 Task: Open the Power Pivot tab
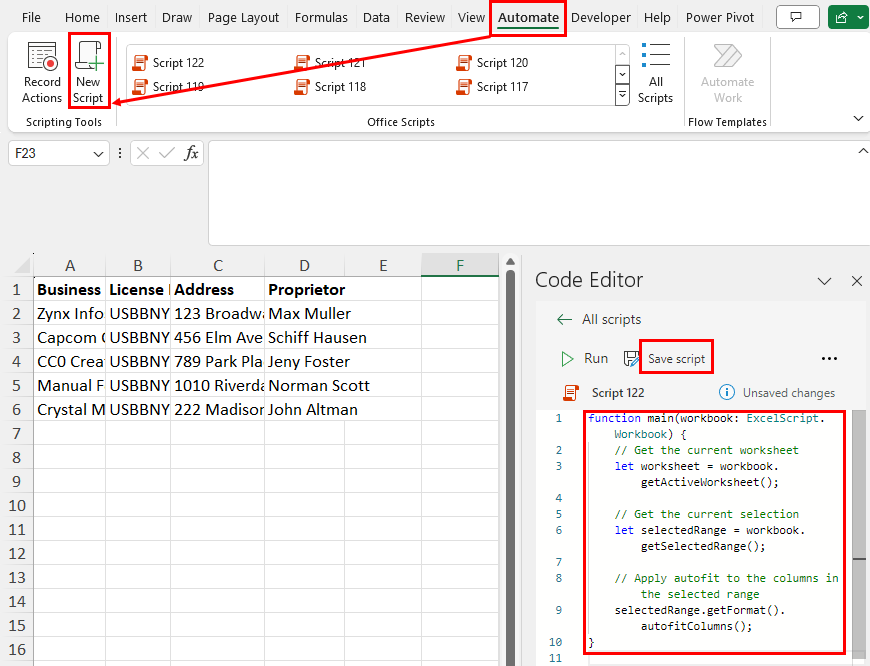click(720, 18)
